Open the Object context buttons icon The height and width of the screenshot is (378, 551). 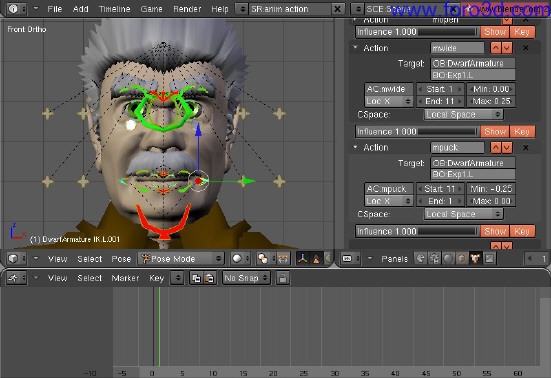(x=462, y=259)
